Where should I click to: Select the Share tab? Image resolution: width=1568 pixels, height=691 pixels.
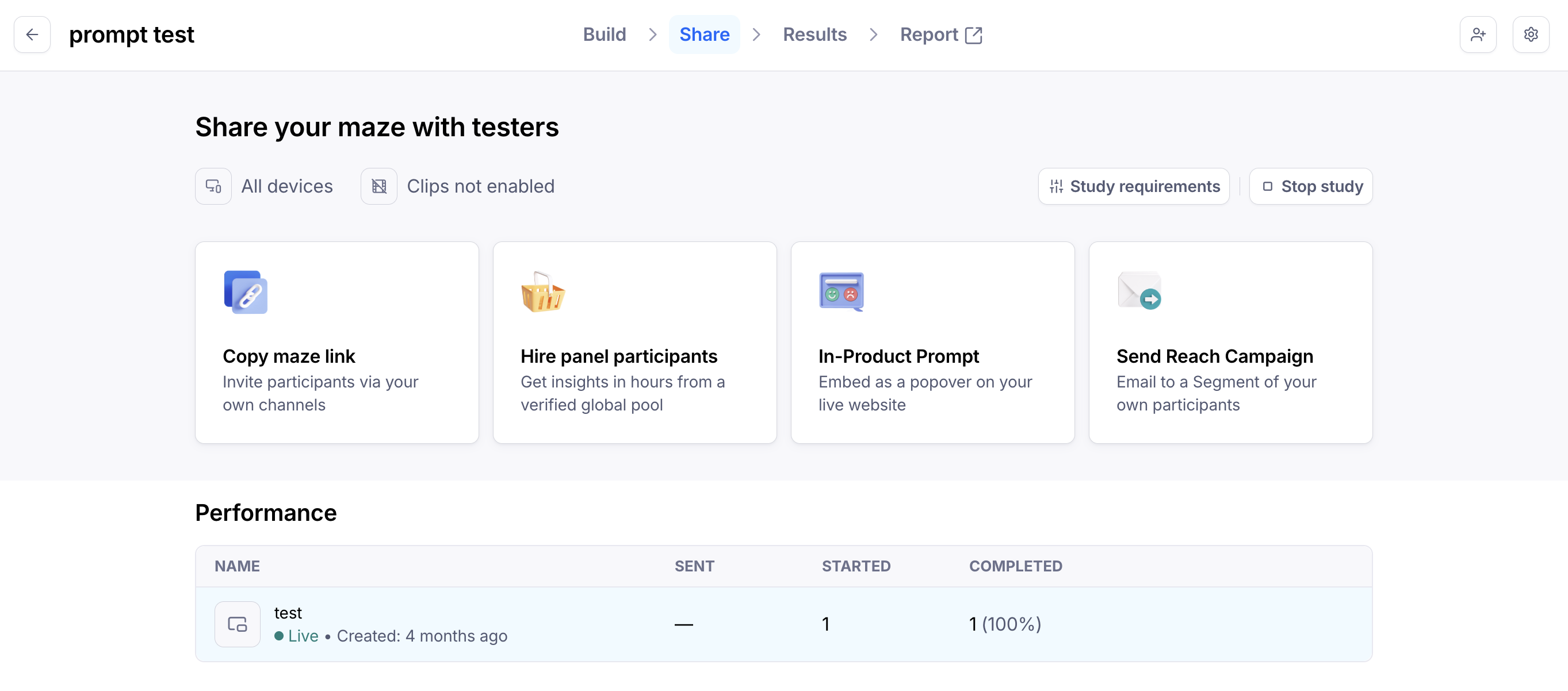tap(704, 34)
